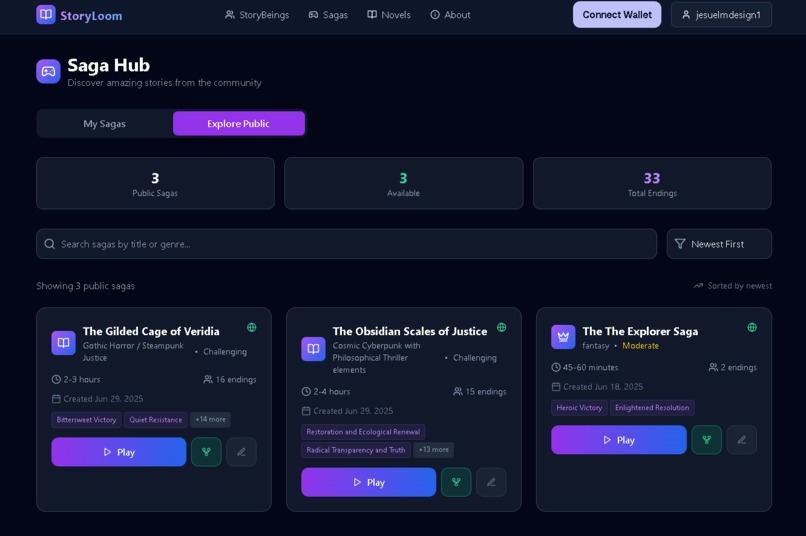This screenshot has height=536, width=806.
Task: Click calendar icon beside Created Jun 18, 2025
Action: (x=556, y=387)
